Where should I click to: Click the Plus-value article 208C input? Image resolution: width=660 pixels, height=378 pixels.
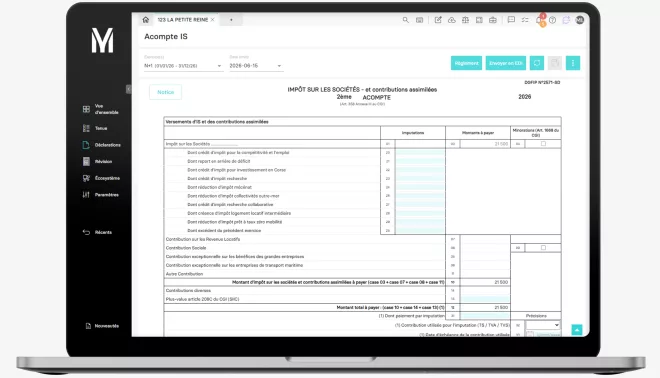click(x=485, y=299)
